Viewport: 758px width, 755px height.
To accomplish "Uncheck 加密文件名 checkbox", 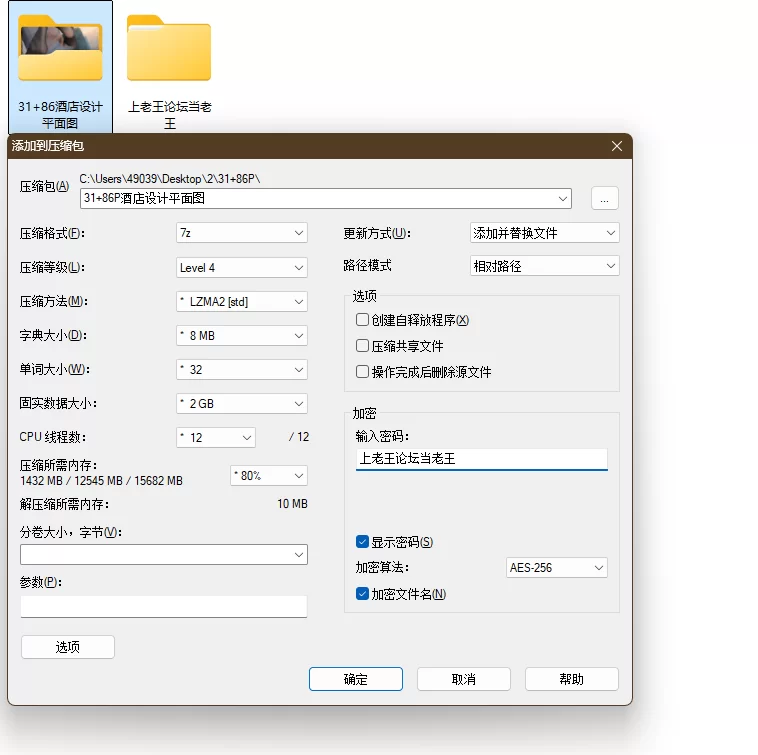I will [x=362, y=594].
